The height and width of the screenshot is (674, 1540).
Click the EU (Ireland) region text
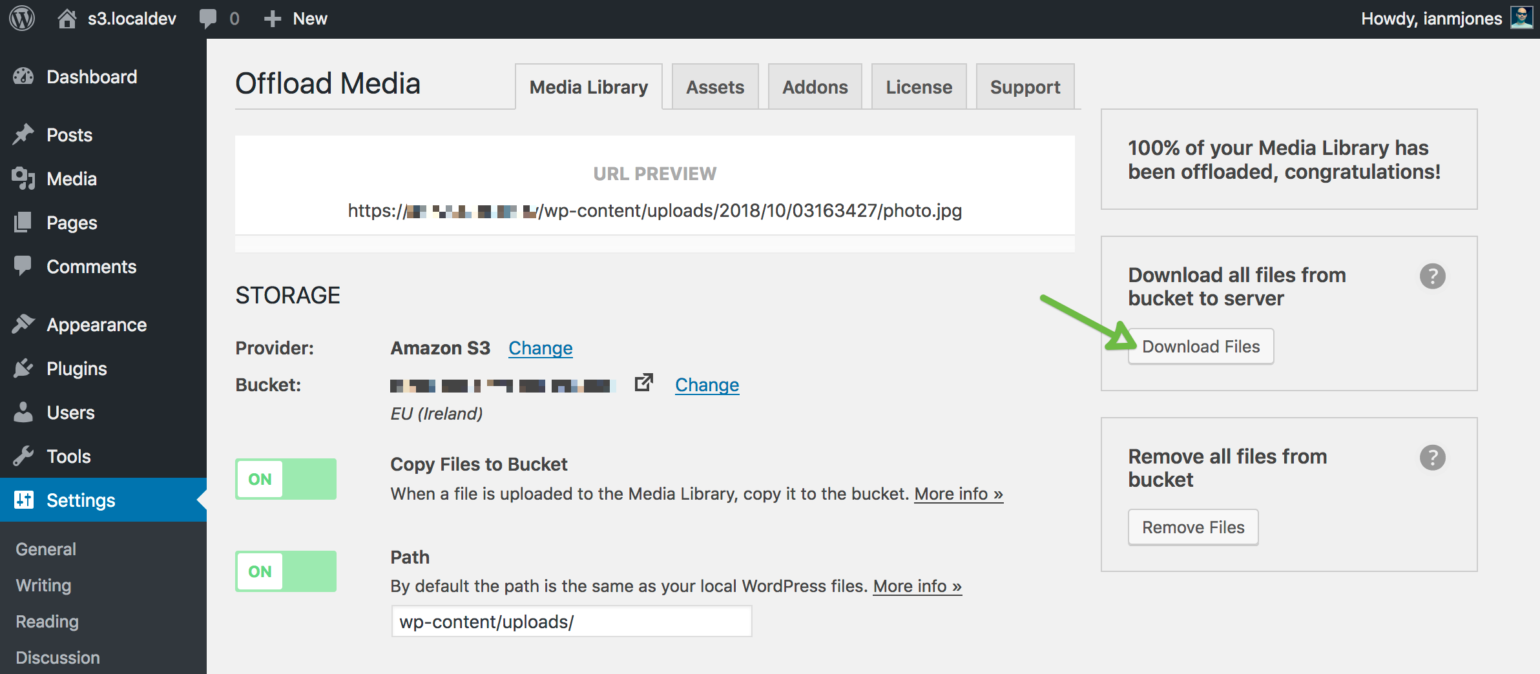coord(437,413)
